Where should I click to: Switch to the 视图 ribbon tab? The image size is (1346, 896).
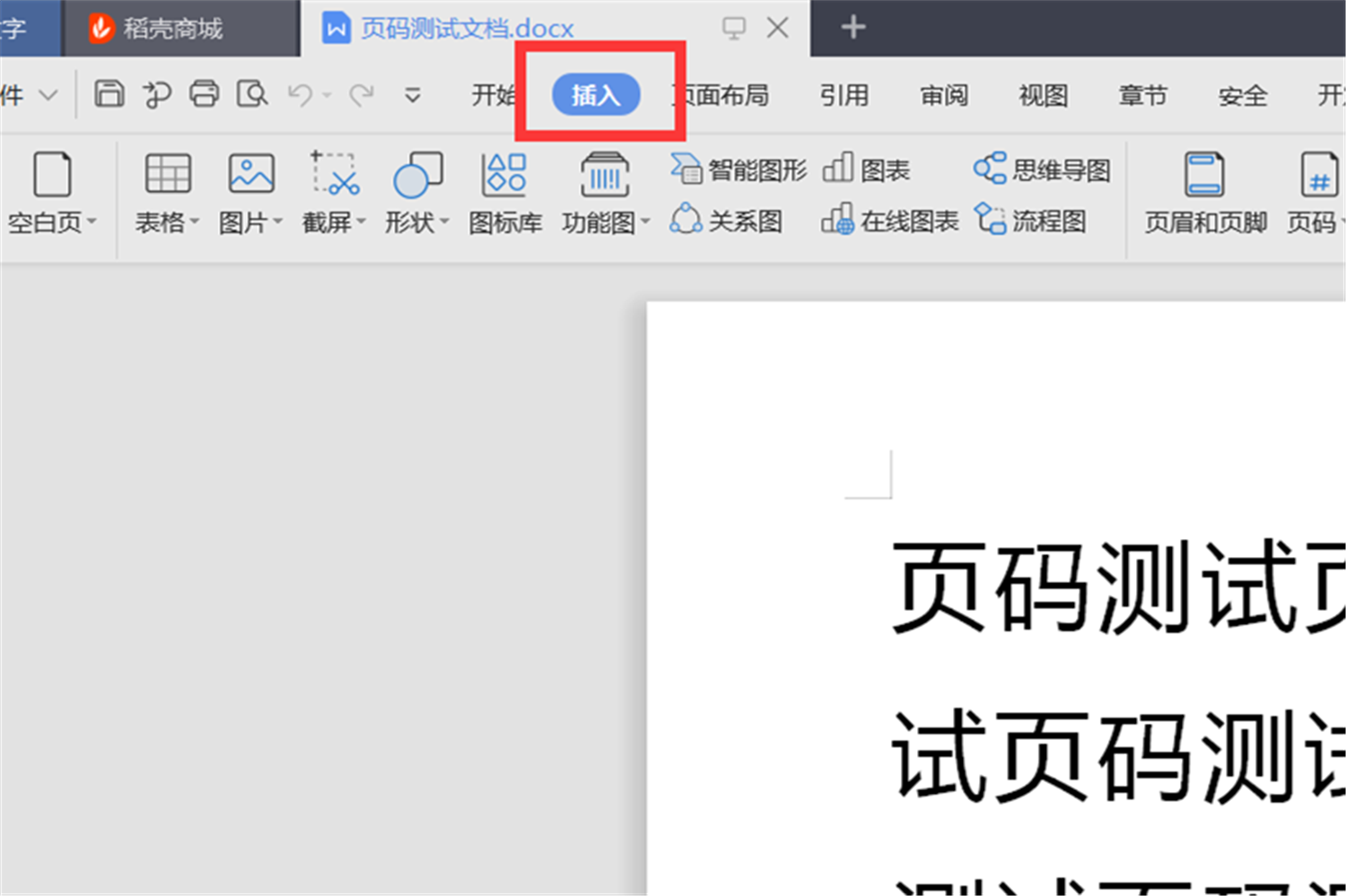tap(1044, 95)
